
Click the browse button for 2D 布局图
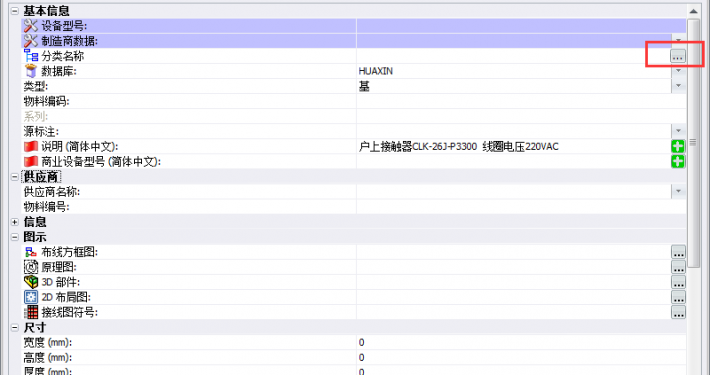(x=678, y=298)
